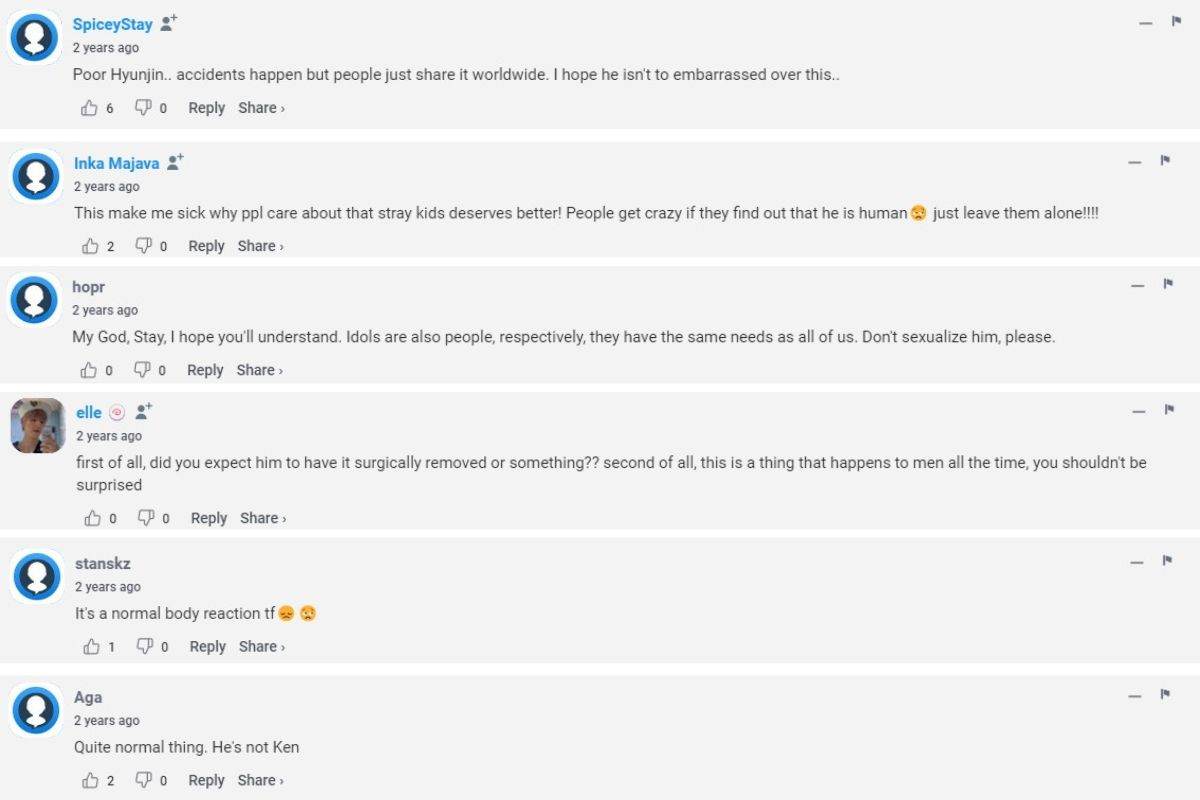Reply to SpiceyStay's comment
Viewport: 1200px width, 800px height.
point(206,108)
